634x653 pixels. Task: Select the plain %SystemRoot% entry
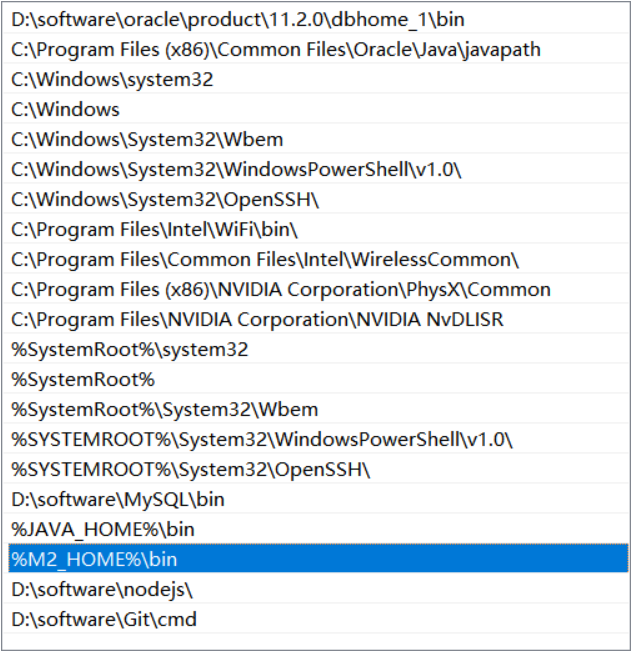(317, 379)
